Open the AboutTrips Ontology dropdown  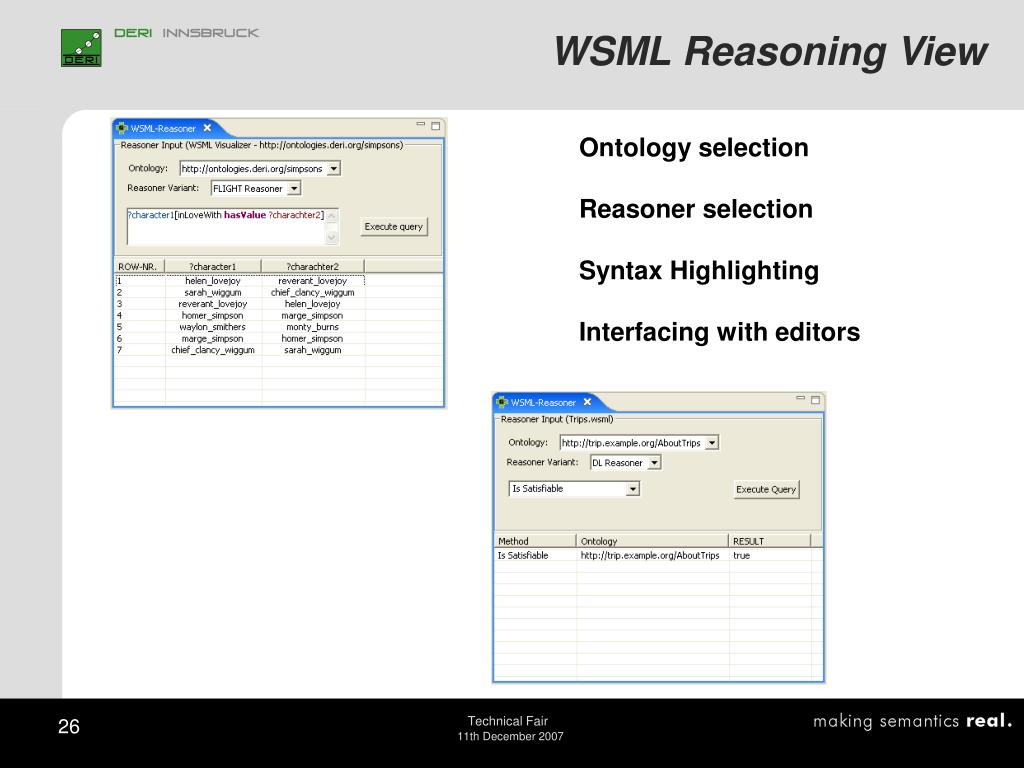[712, 443]
